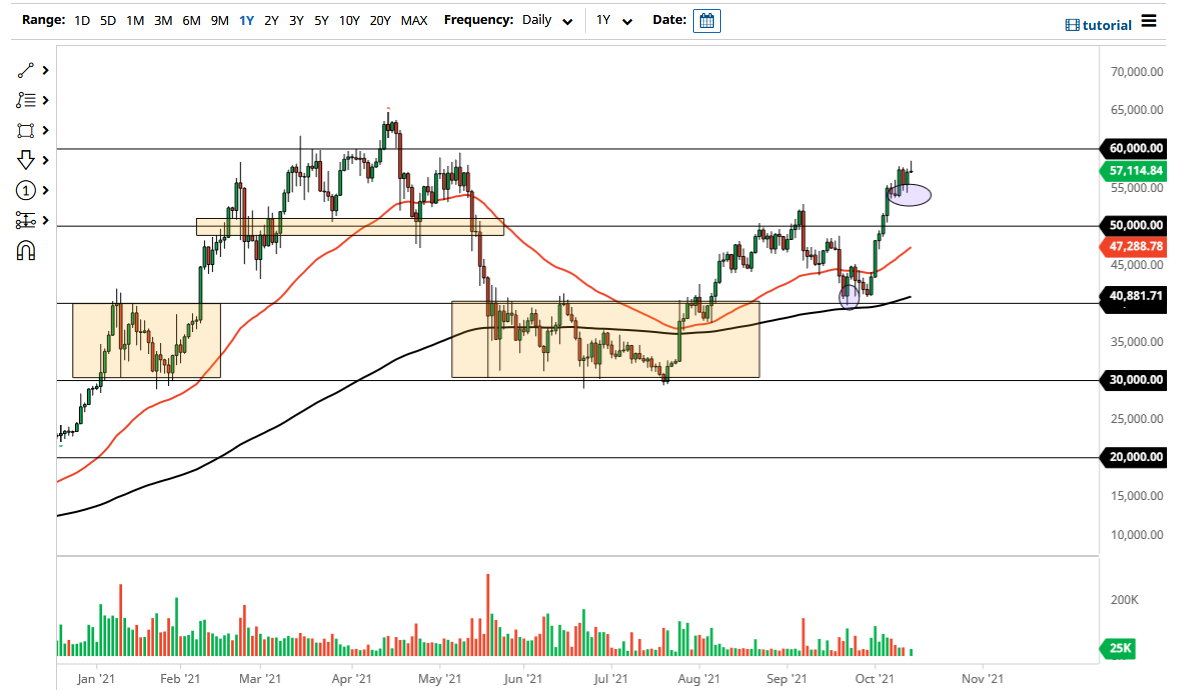
Task: Select the 6M range option
Action: 191,20
